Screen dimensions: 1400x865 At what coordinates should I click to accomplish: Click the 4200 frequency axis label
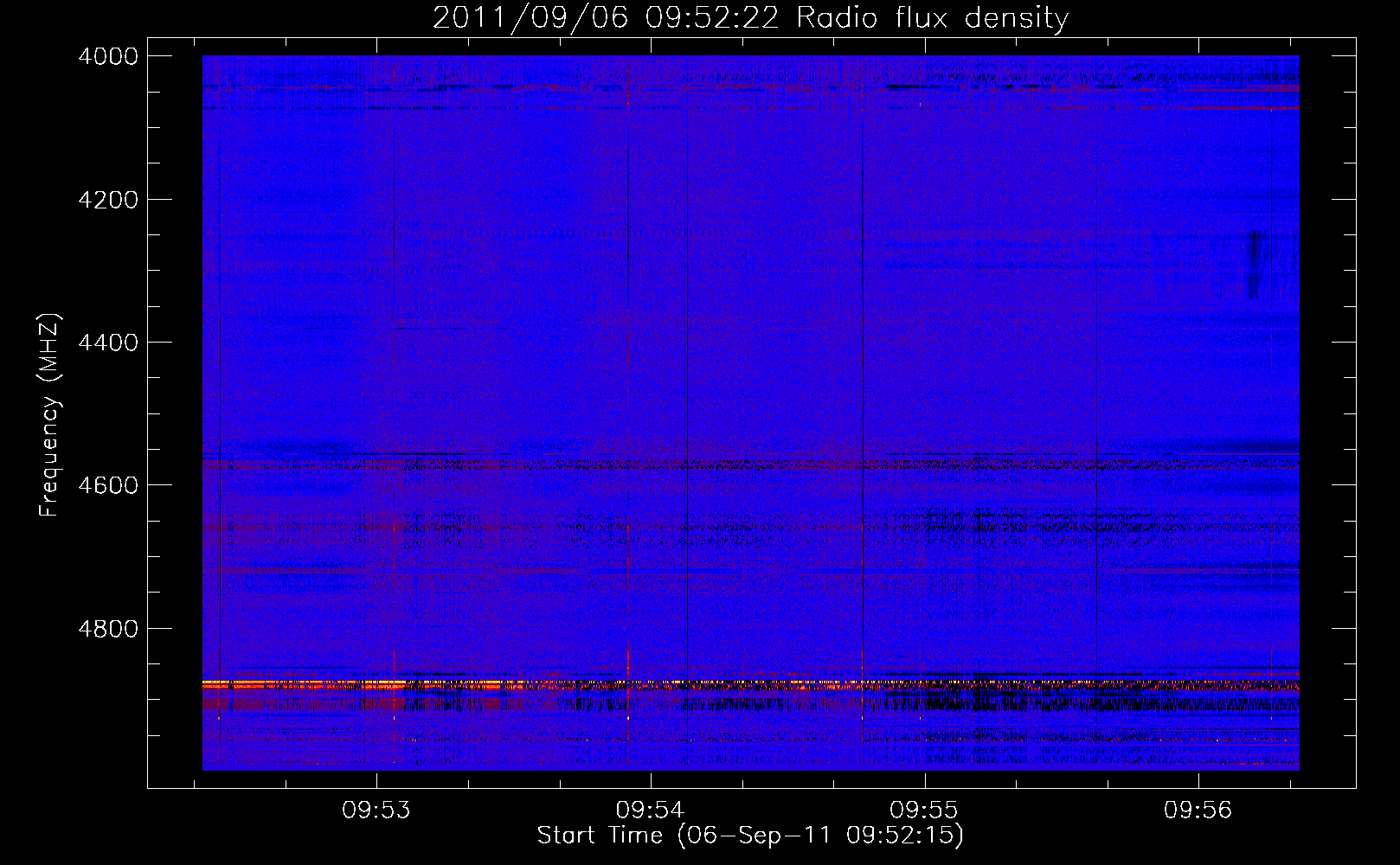click(x=108, y=200)
